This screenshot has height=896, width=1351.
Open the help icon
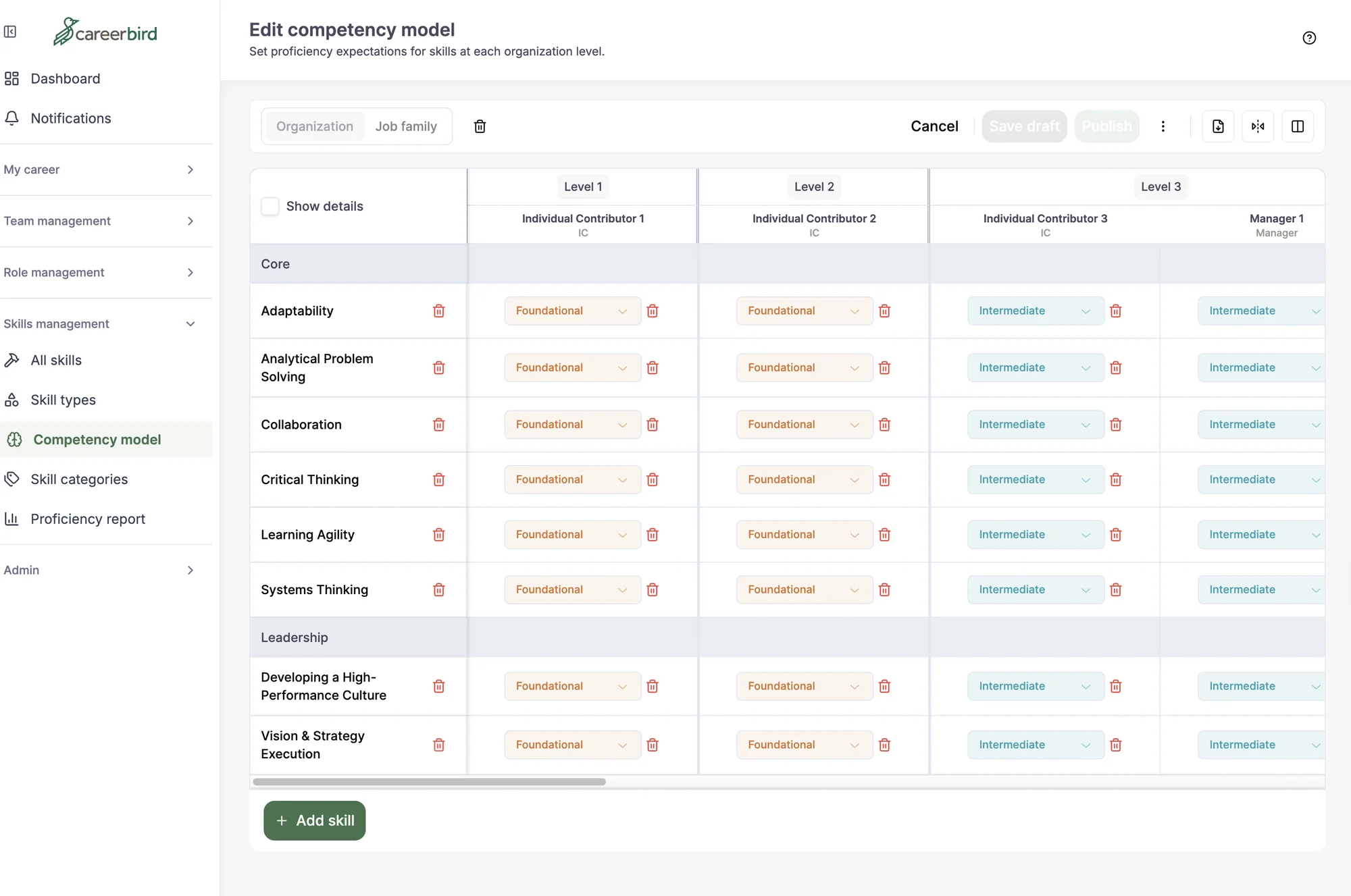point(1309,38)
